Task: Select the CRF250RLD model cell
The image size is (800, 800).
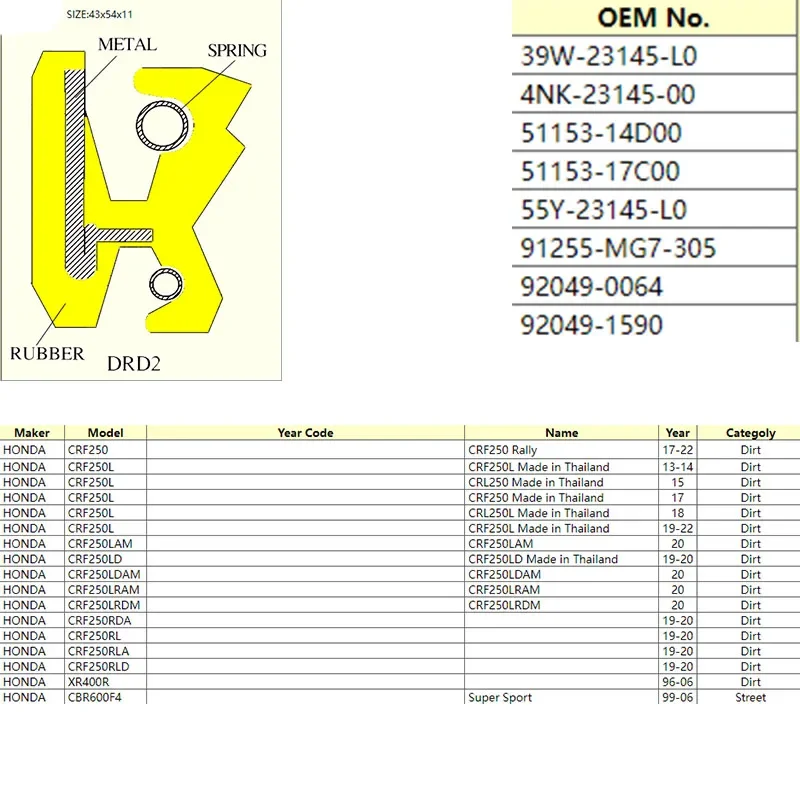Action: (106, 666)
